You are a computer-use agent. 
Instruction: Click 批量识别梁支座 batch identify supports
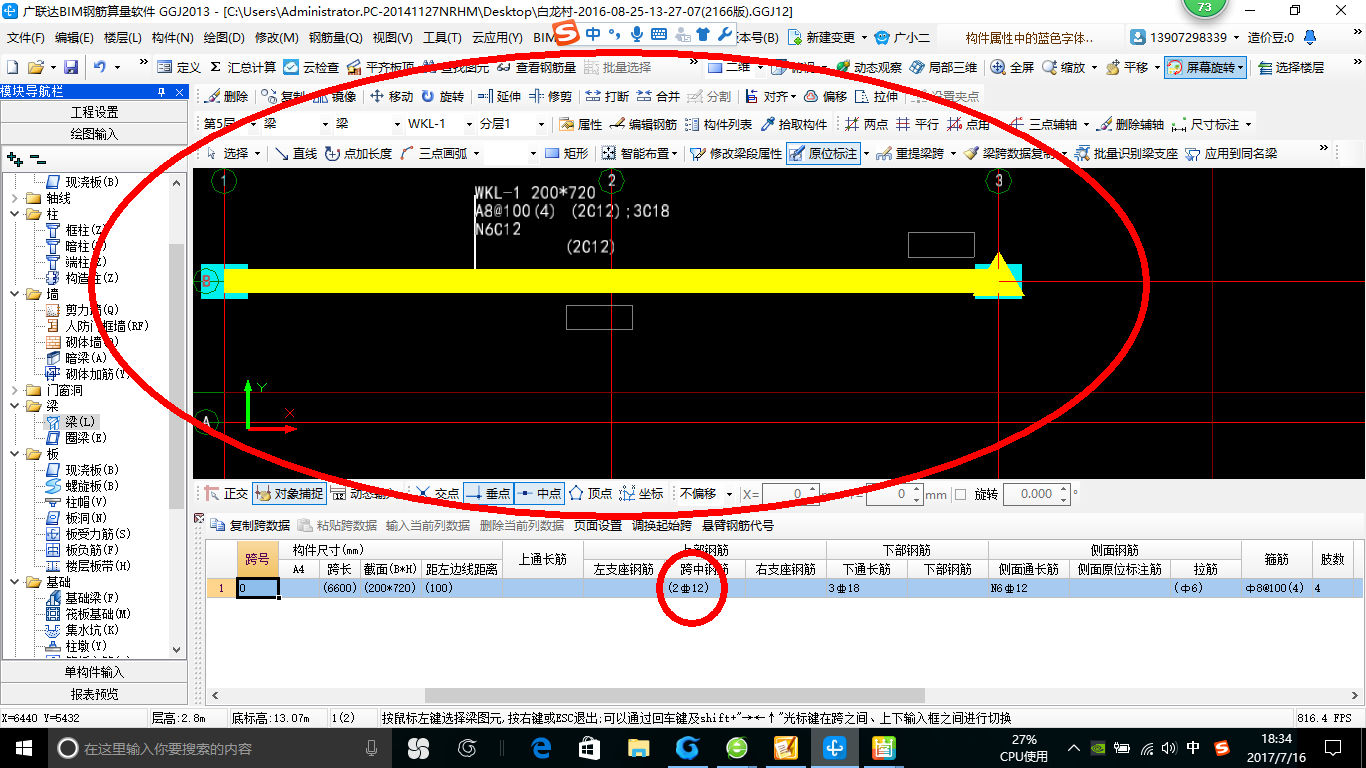[x=1126, y=154]
